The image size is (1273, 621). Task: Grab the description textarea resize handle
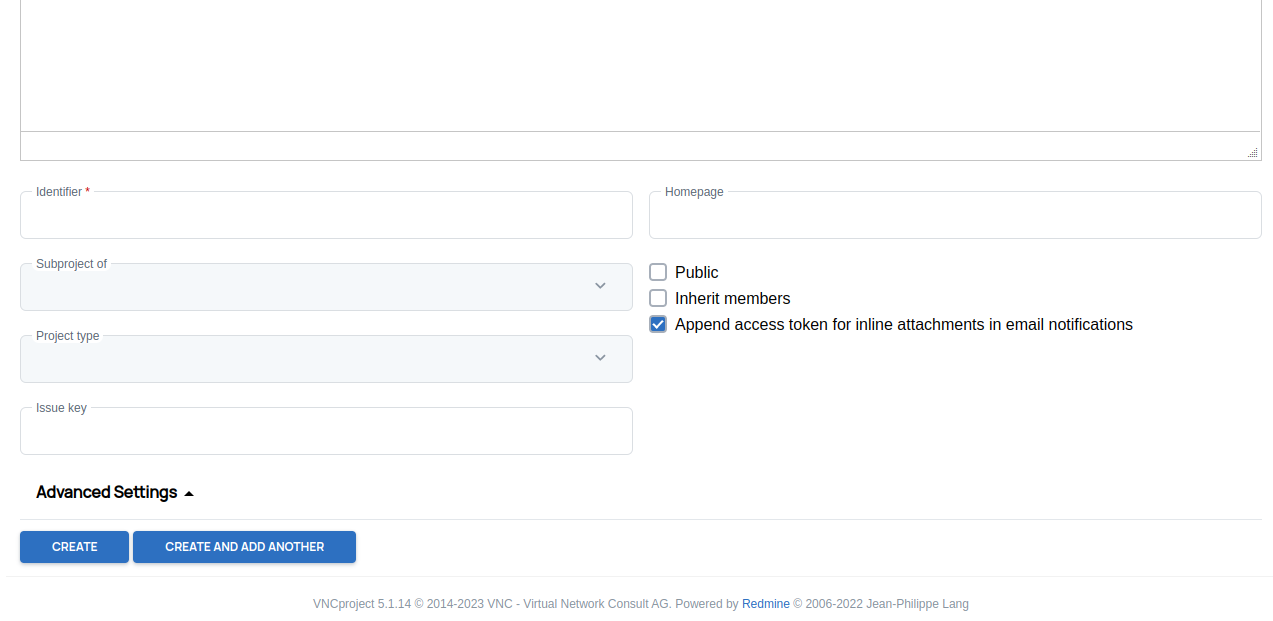1252,152
